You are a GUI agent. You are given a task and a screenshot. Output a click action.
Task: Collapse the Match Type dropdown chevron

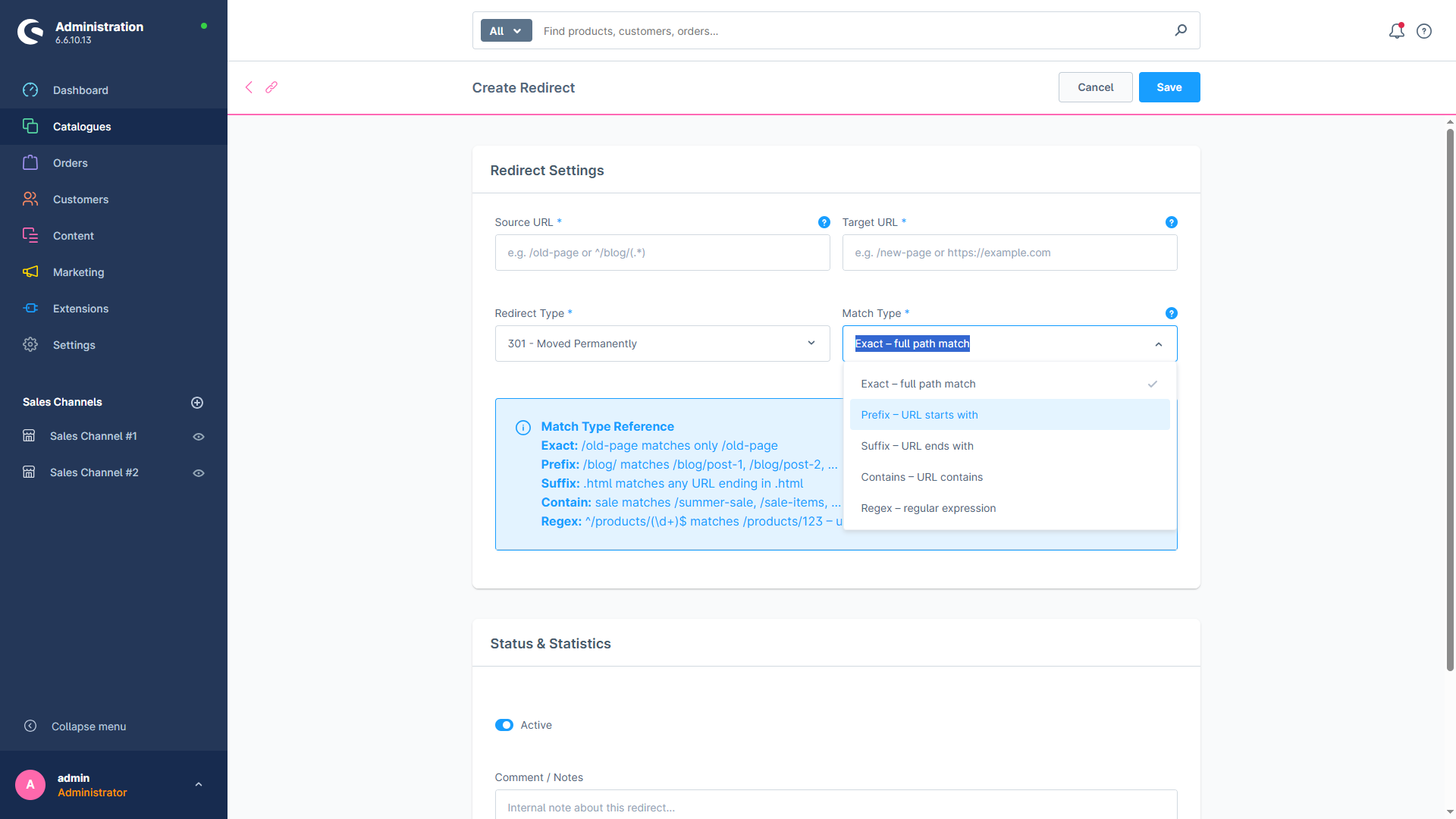pyautogui.click(x=1159, y=344)
